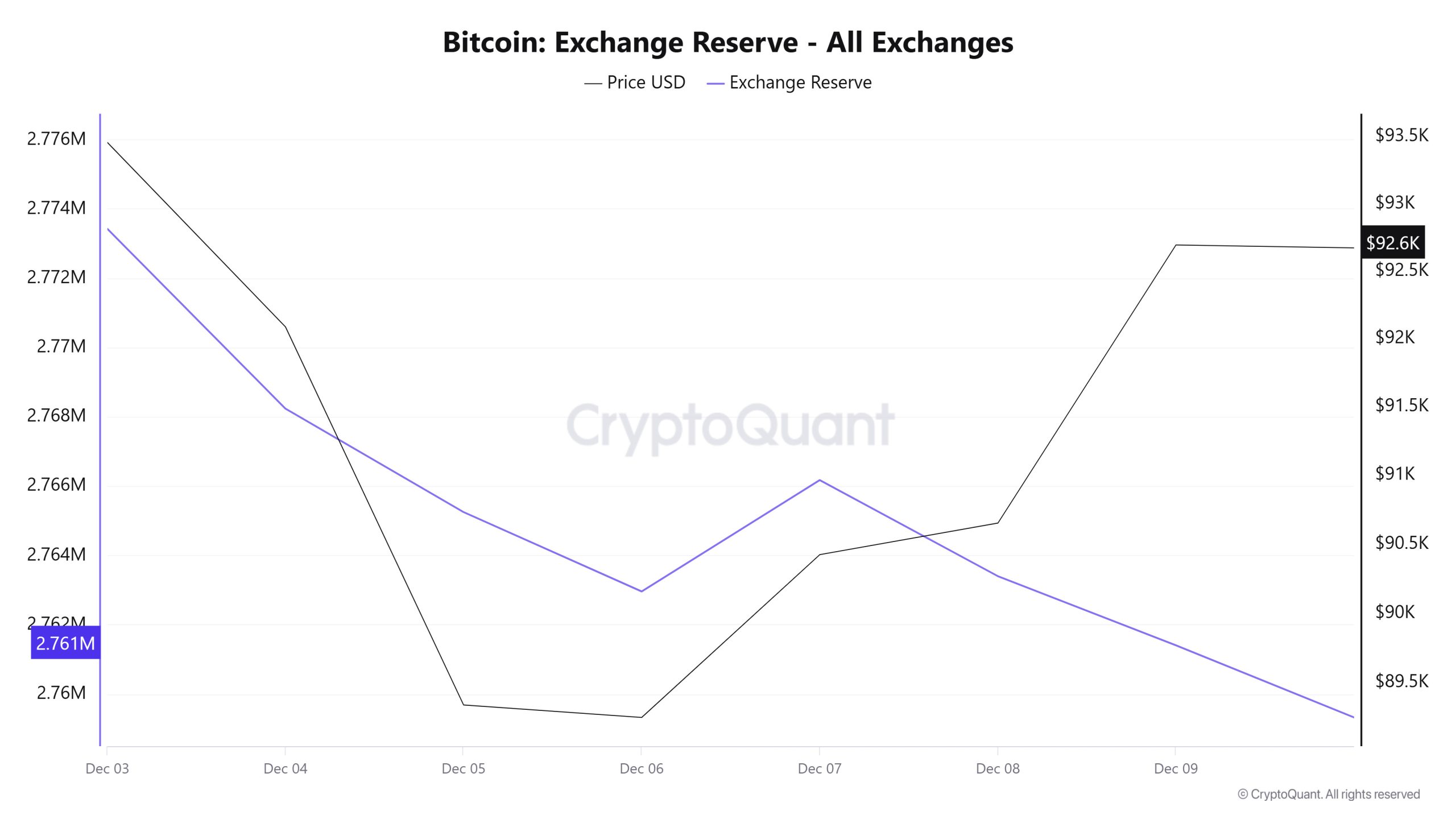This screenshot has width=1456, height=819.
Task: Click the Dec 06 date label
Action: tap(642, 768)
